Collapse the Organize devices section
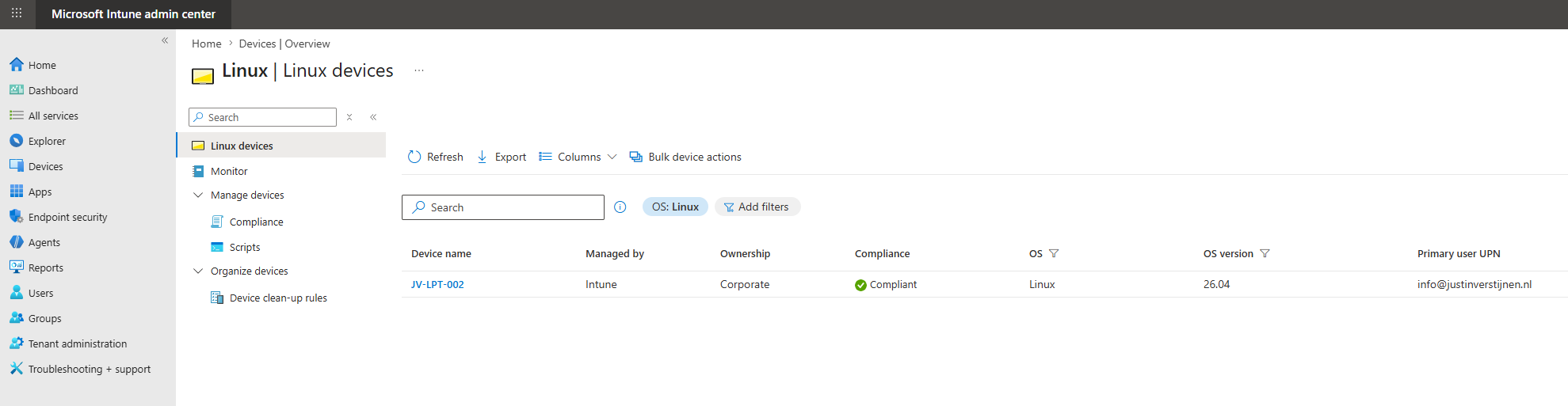The image size is (1568, 406). [x=198, y=271]
